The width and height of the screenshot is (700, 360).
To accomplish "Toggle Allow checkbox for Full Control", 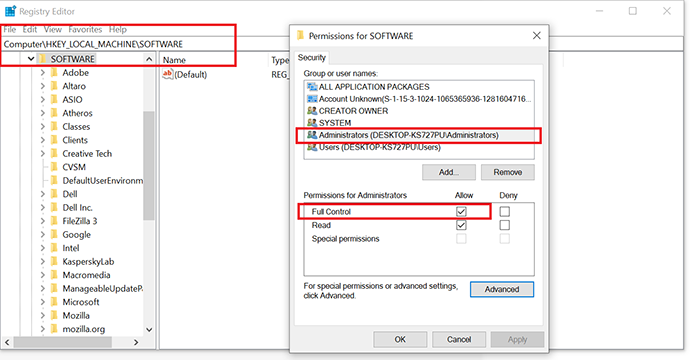I will coord(461,211).
